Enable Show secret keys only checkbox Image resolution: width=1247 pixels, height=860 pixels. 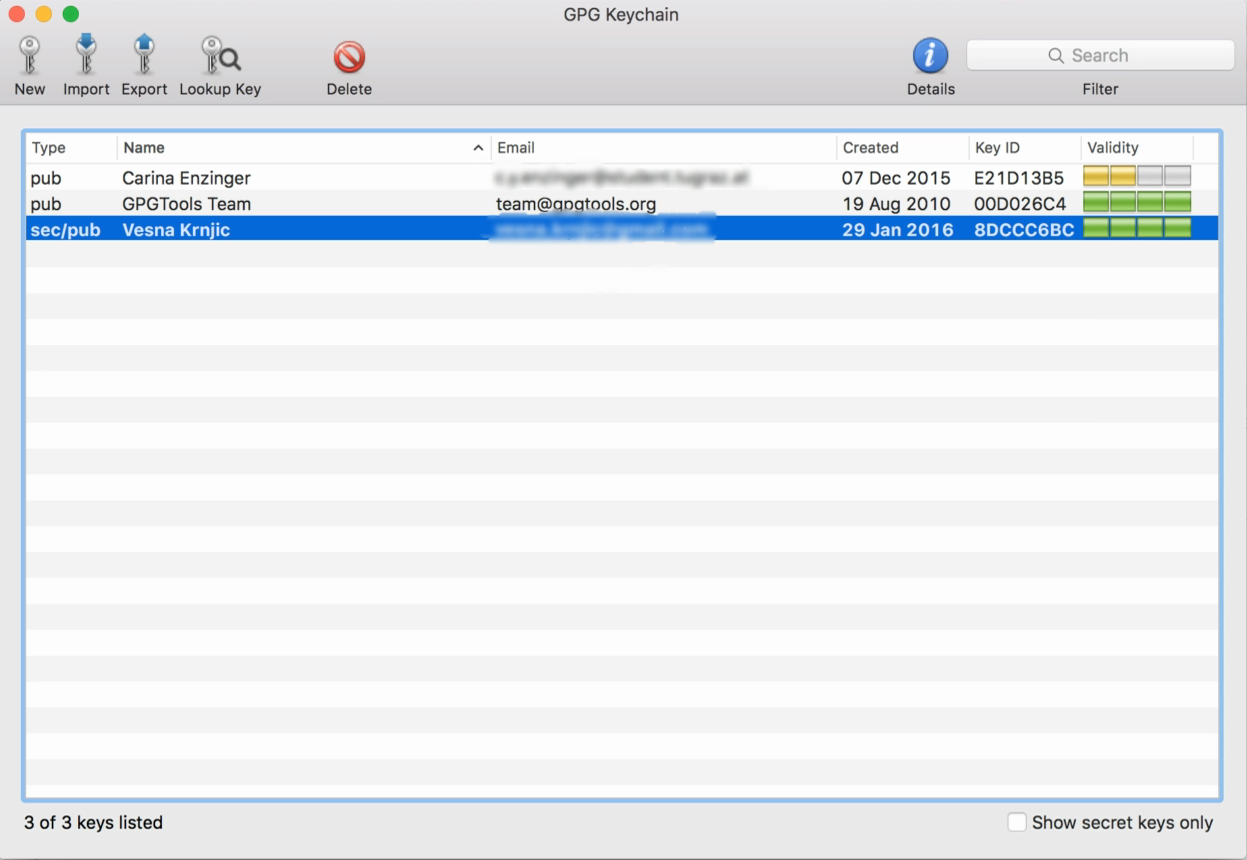click(1017, 822)
